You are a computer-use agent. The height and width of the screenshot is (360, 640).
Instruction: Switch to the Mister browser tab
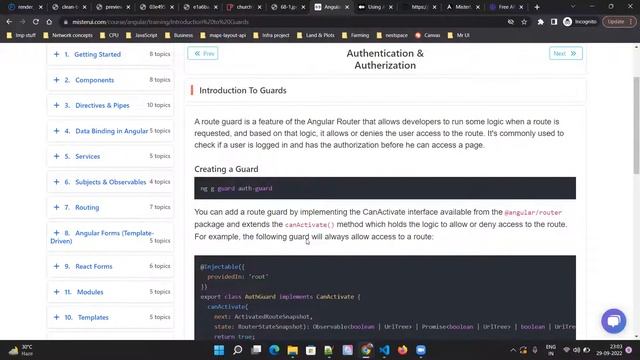pyautogui.click(x=462, y=7)
